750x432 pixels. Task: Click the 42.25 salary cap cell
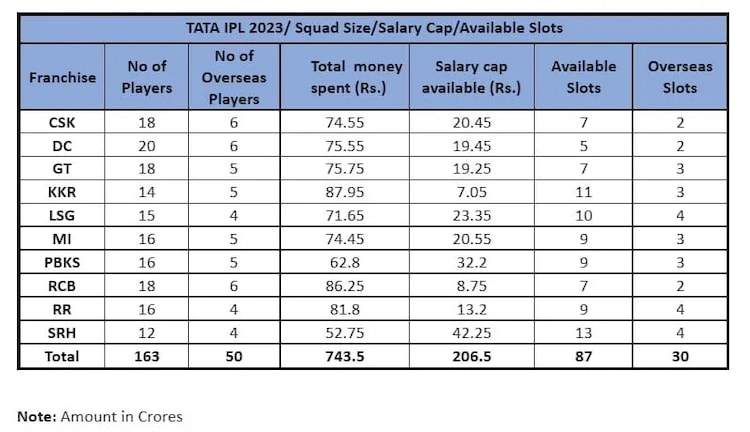coord(471,330)
